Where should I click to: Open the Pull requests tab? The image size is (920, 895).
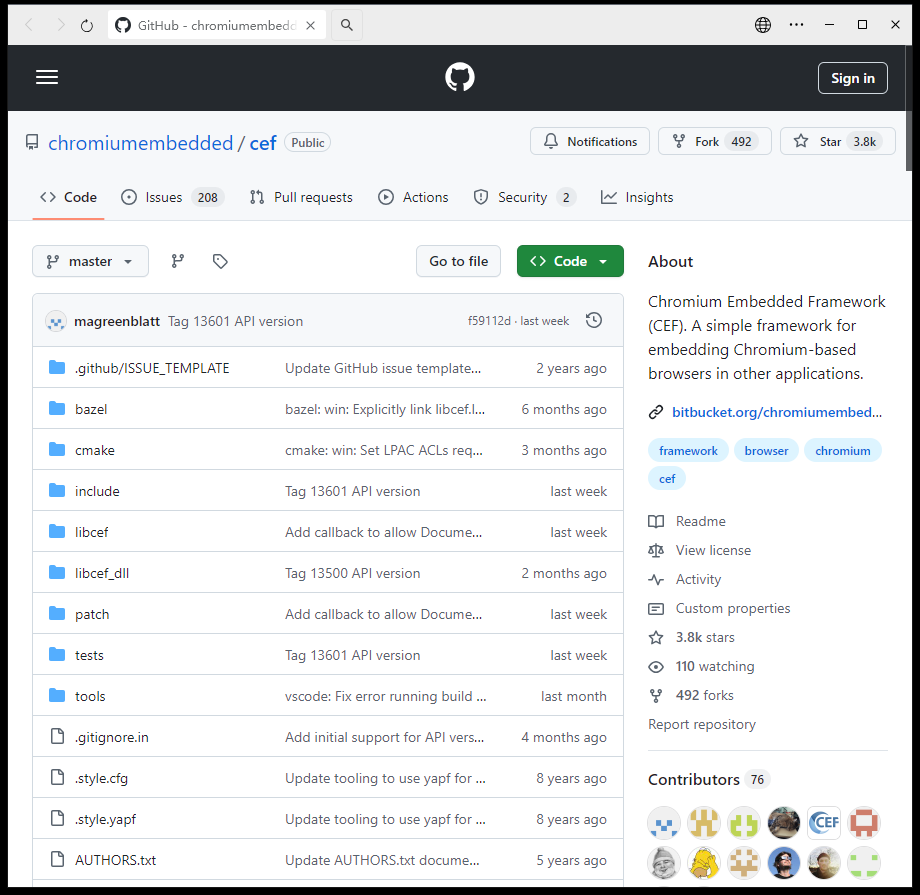[301, 197]
